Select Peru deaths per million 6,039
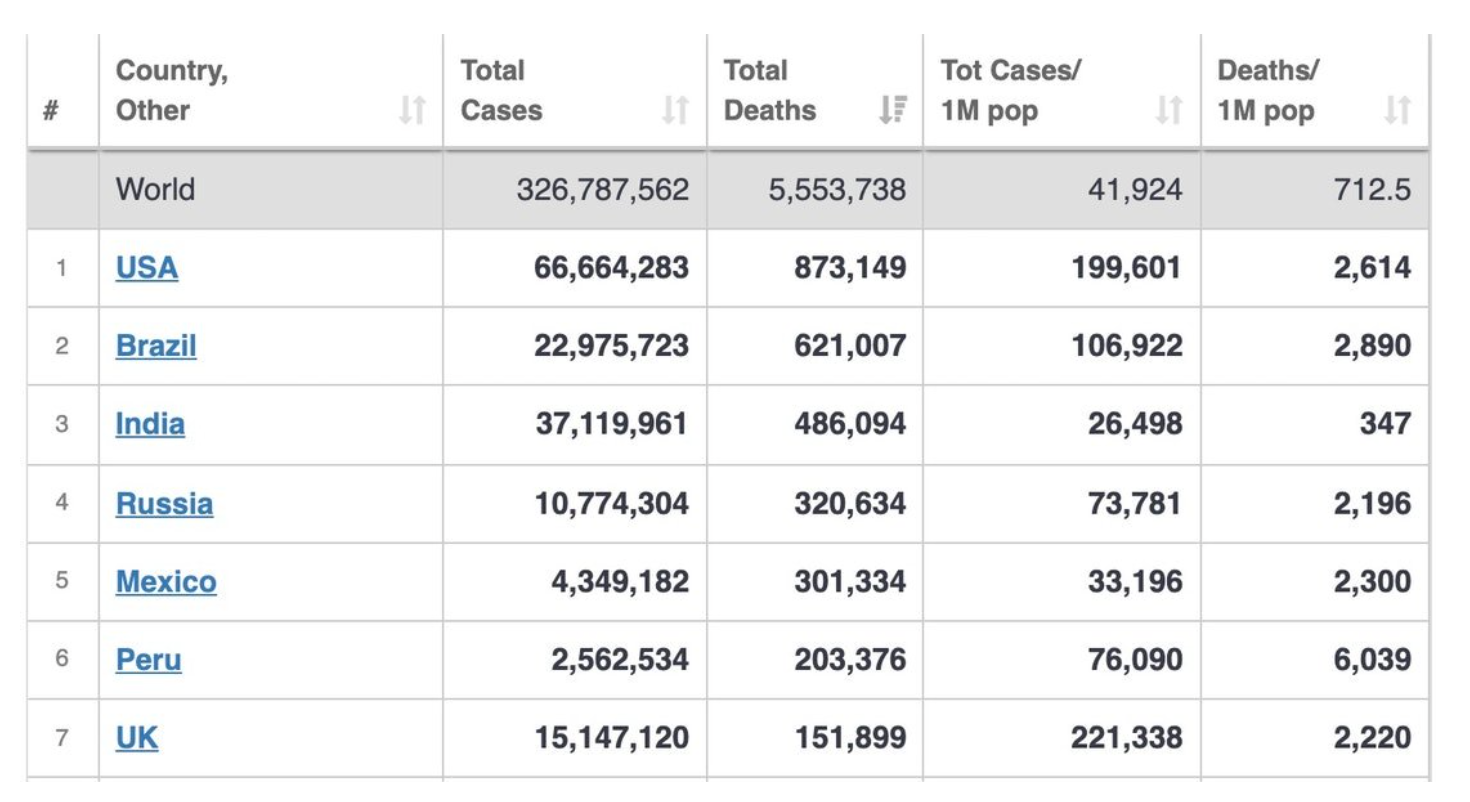 click(1372, 659)
